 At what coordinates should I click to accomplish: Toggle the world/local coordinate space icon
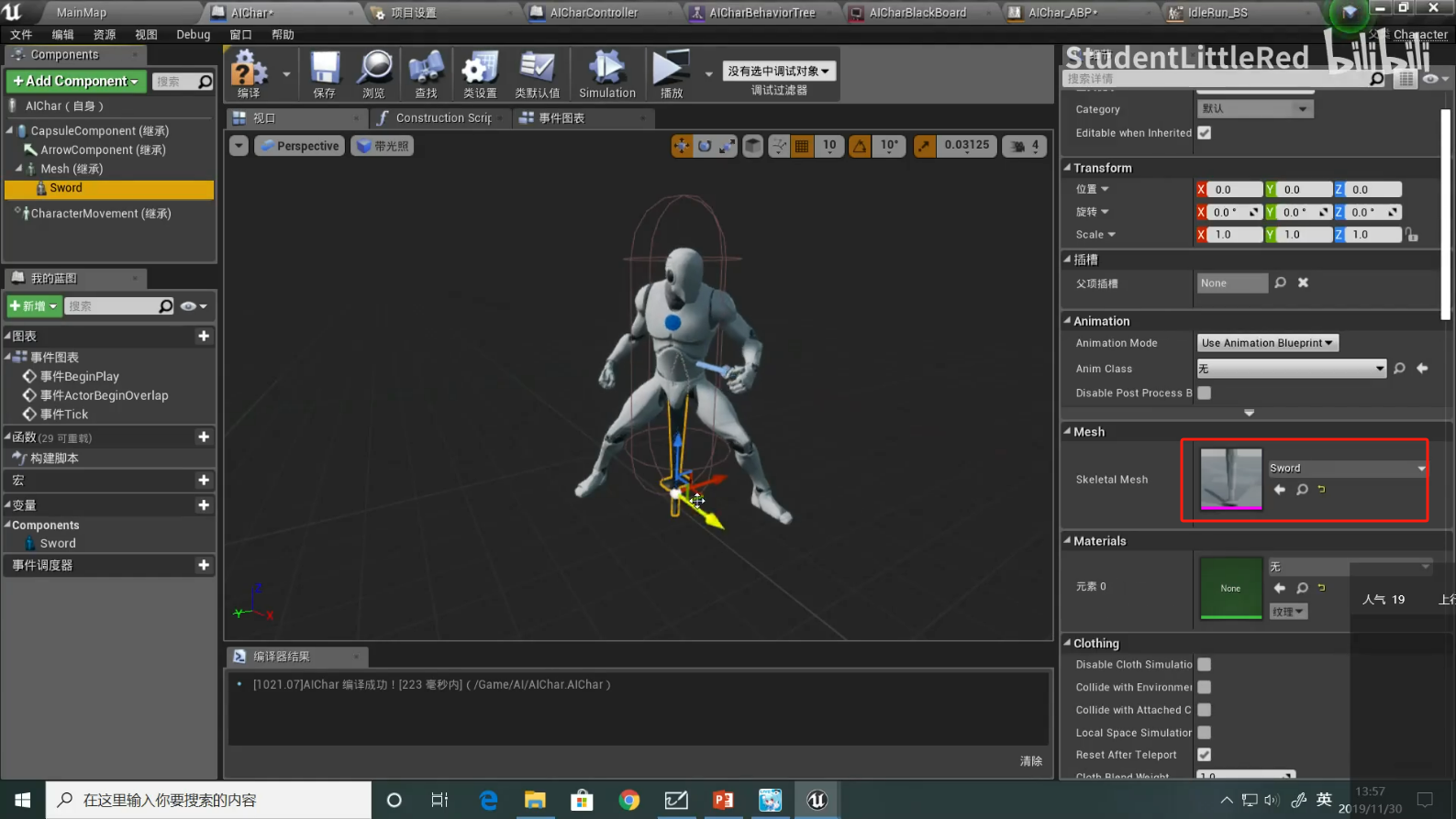[x=752, y=146]
